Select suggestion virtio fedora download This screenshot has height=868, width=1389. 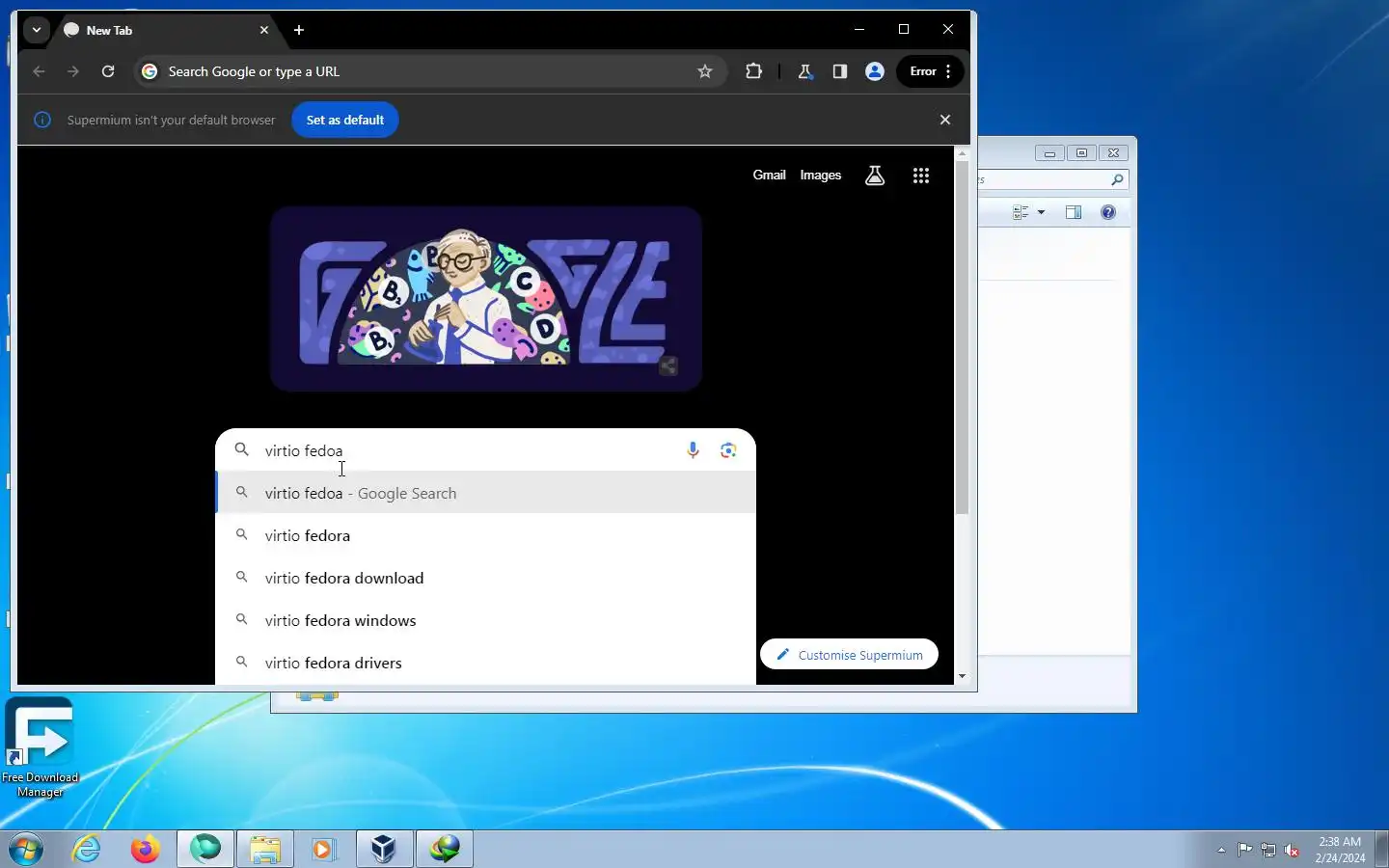(485, 578)
